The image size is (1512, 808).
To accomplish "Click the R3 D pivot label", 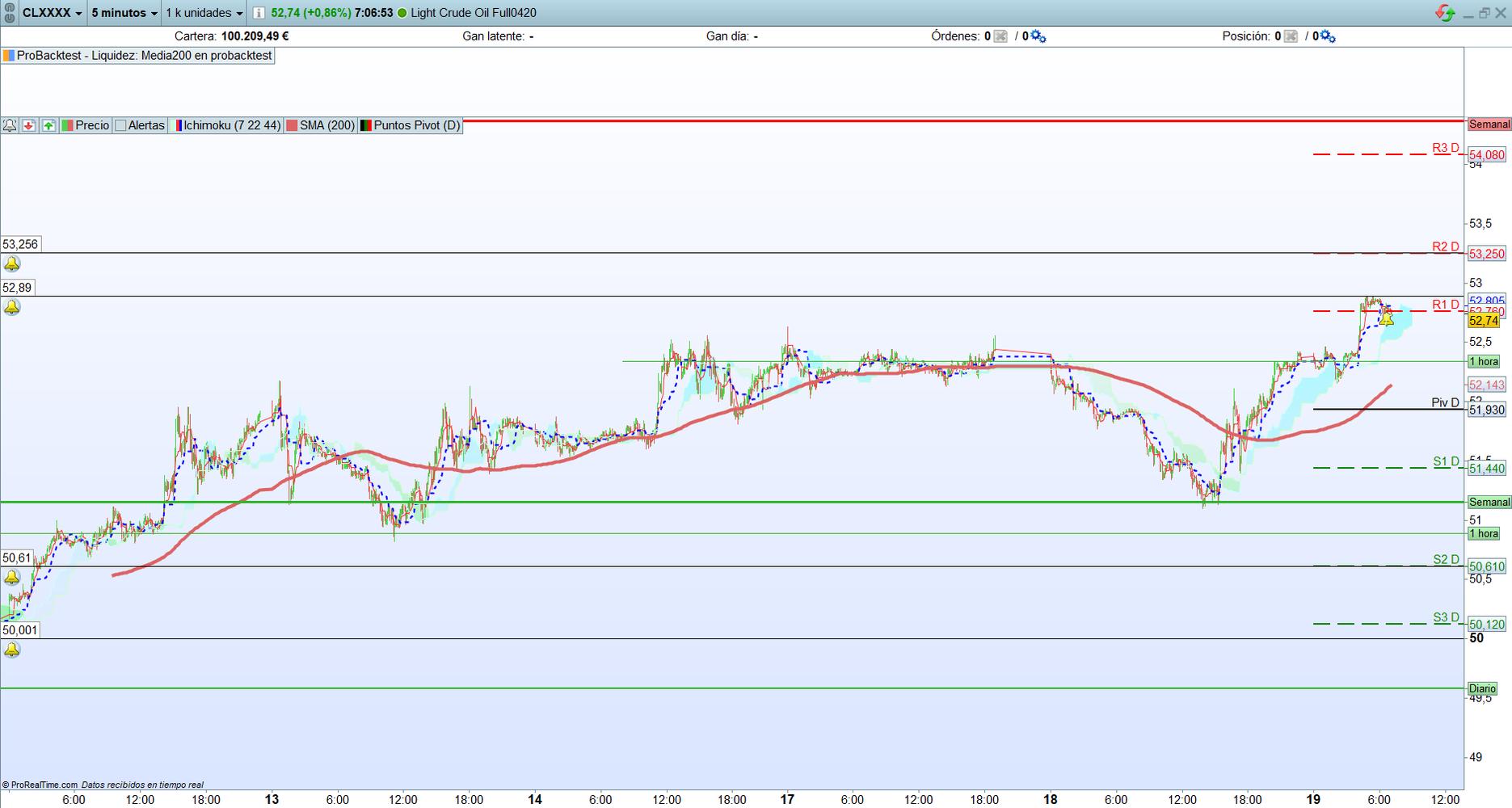I will [1446, 149].
